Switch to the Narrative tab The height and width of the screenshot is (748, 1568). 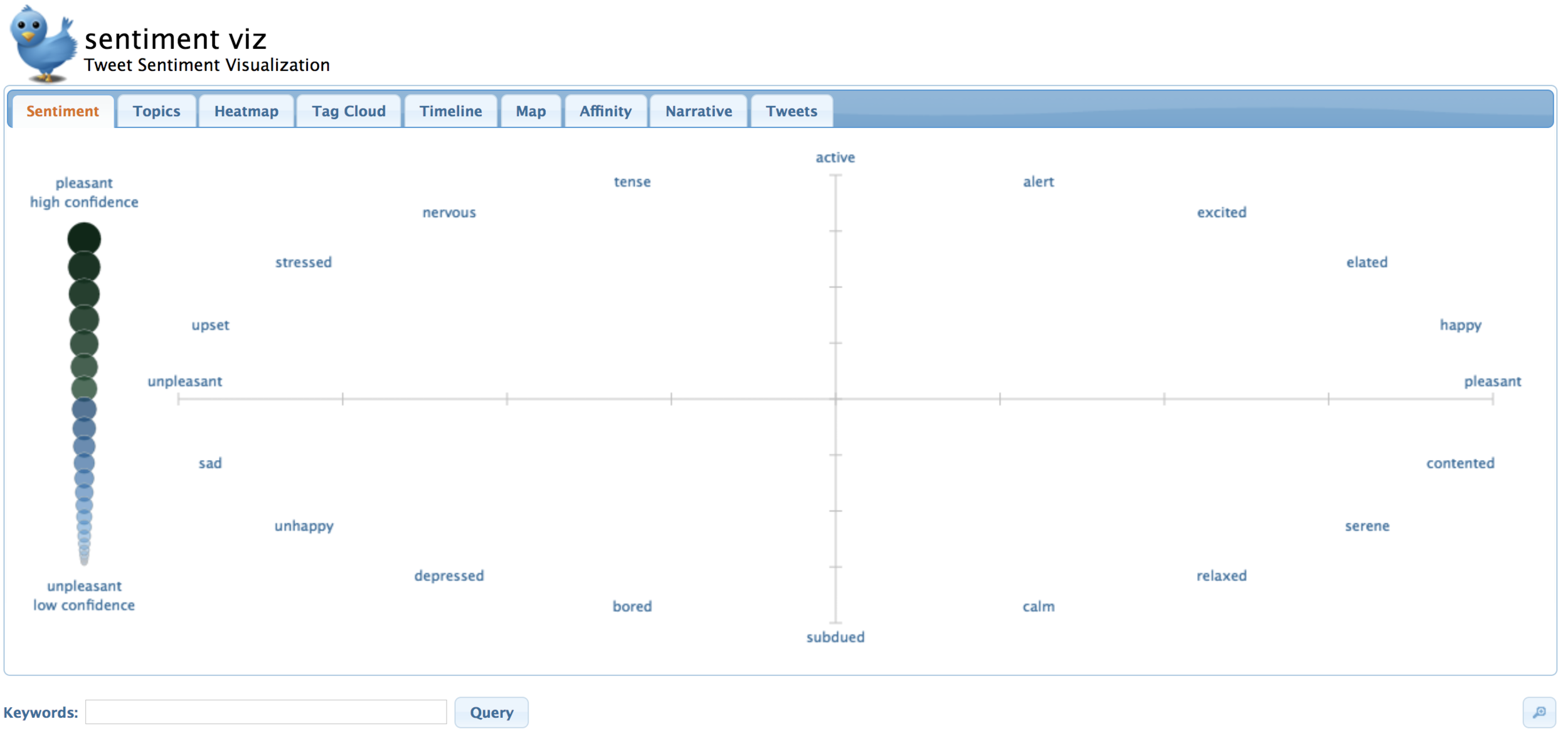699,111
